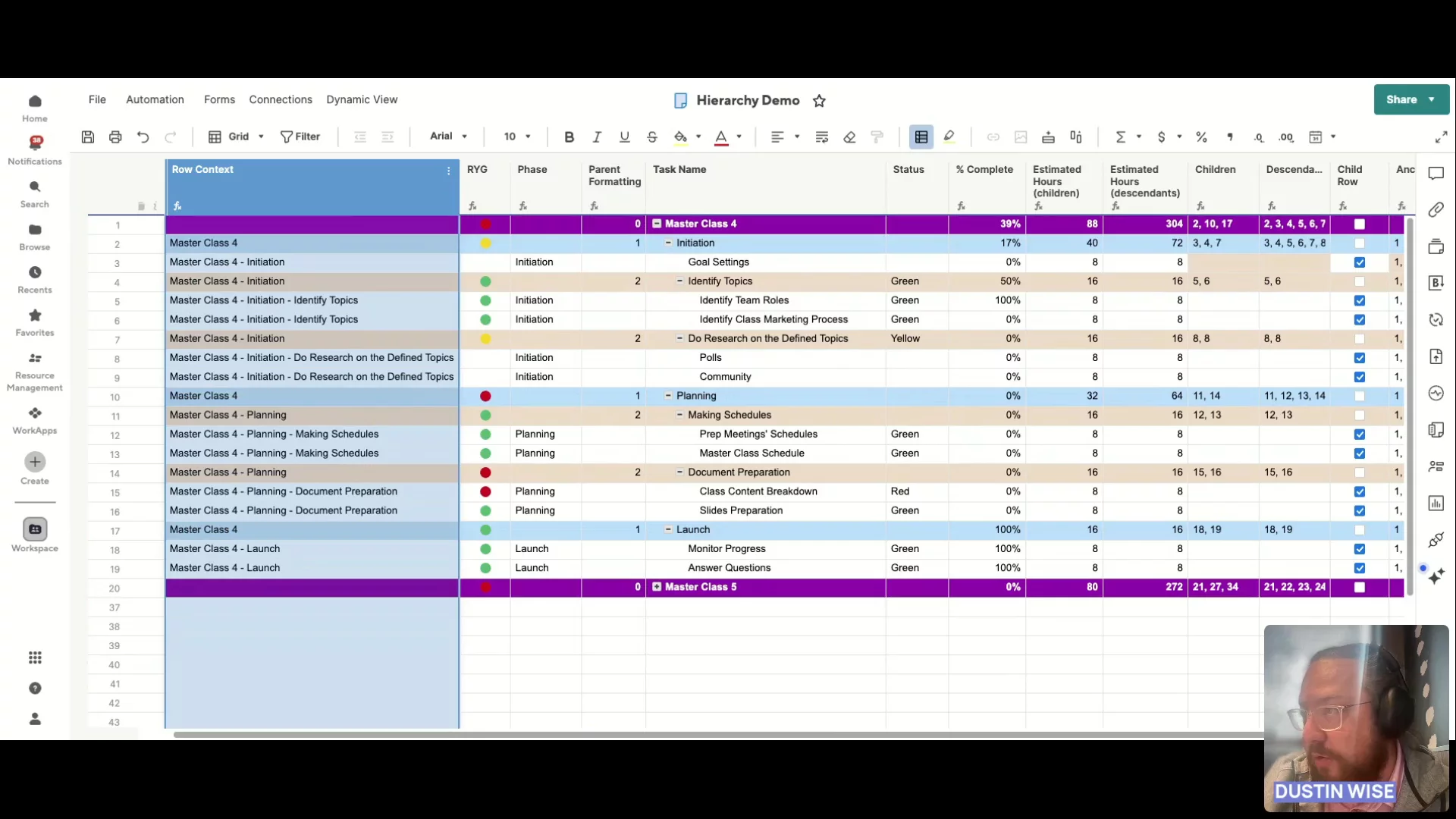The width and height of the screenshot is (1456, 819).
Task: Click the conditional formatting grid icon
Action: click(921, 137)
